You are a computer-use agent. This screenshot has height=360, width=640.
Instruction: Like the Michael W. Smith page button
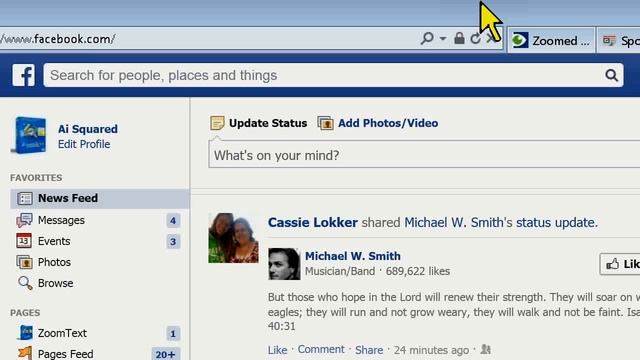click(x=620, y=264)
